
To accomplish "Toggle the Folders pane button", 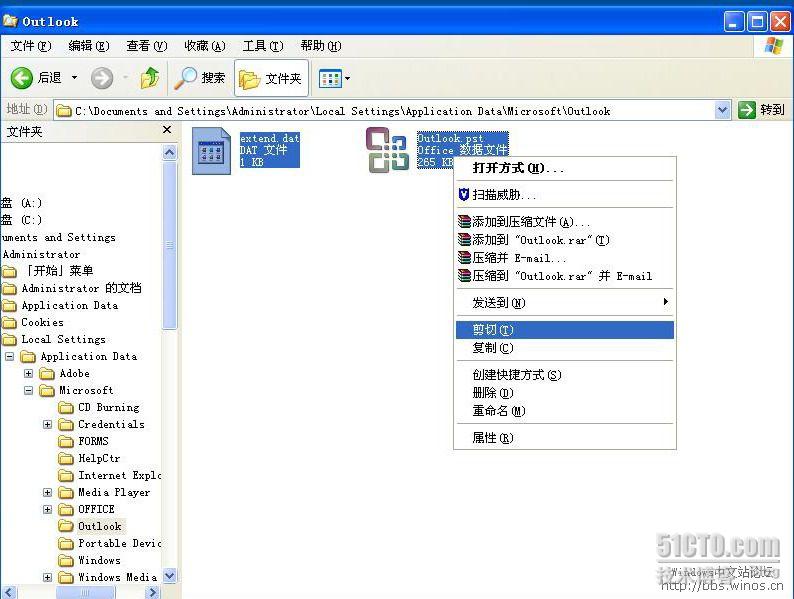I will click(x=271, y=78).
